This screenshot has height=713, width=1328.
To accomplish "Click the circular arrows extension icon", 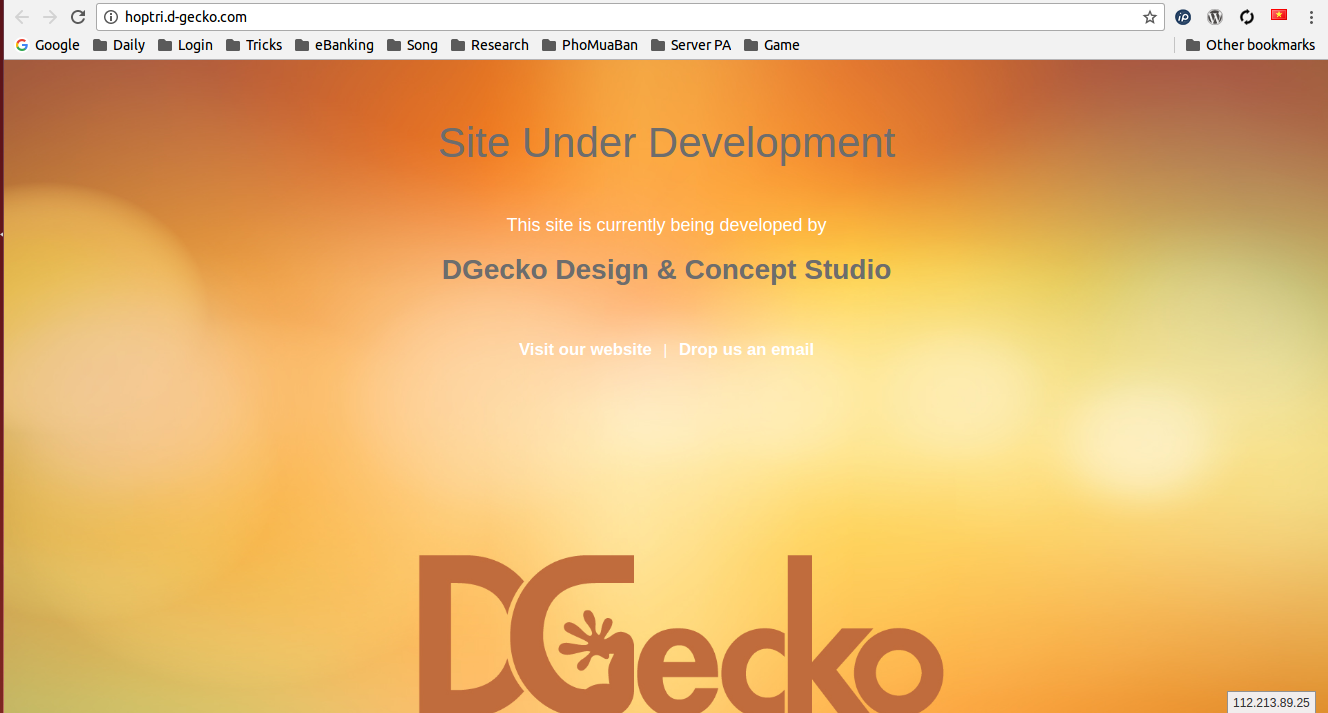I will pyautogui.click(x=1247, y=17).
